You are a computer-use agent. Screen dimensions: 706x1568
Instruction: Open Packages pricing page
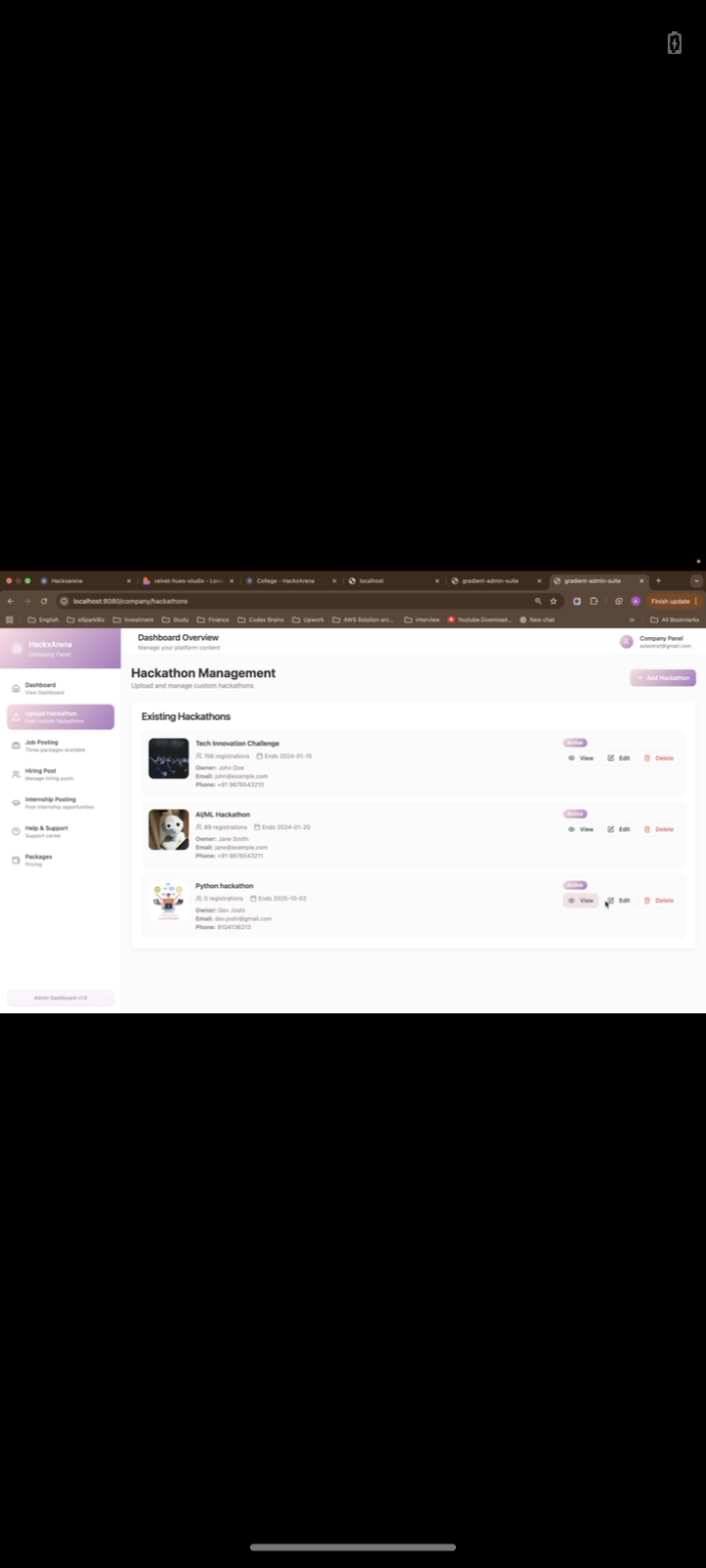(38, 859)
